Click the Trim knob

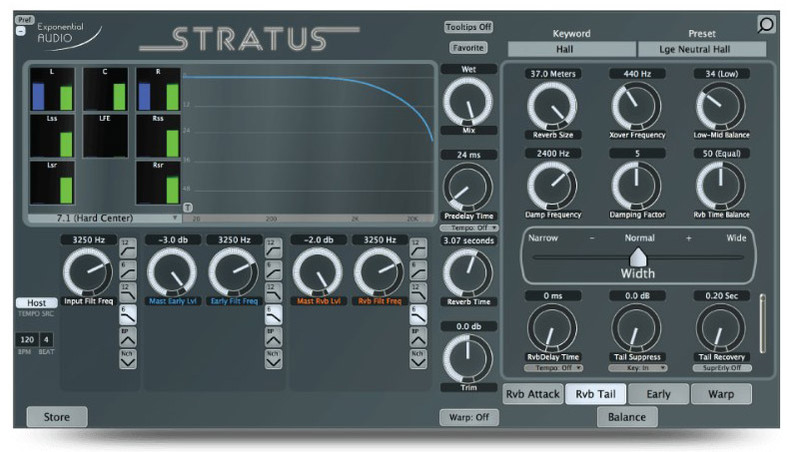[468, 358]
